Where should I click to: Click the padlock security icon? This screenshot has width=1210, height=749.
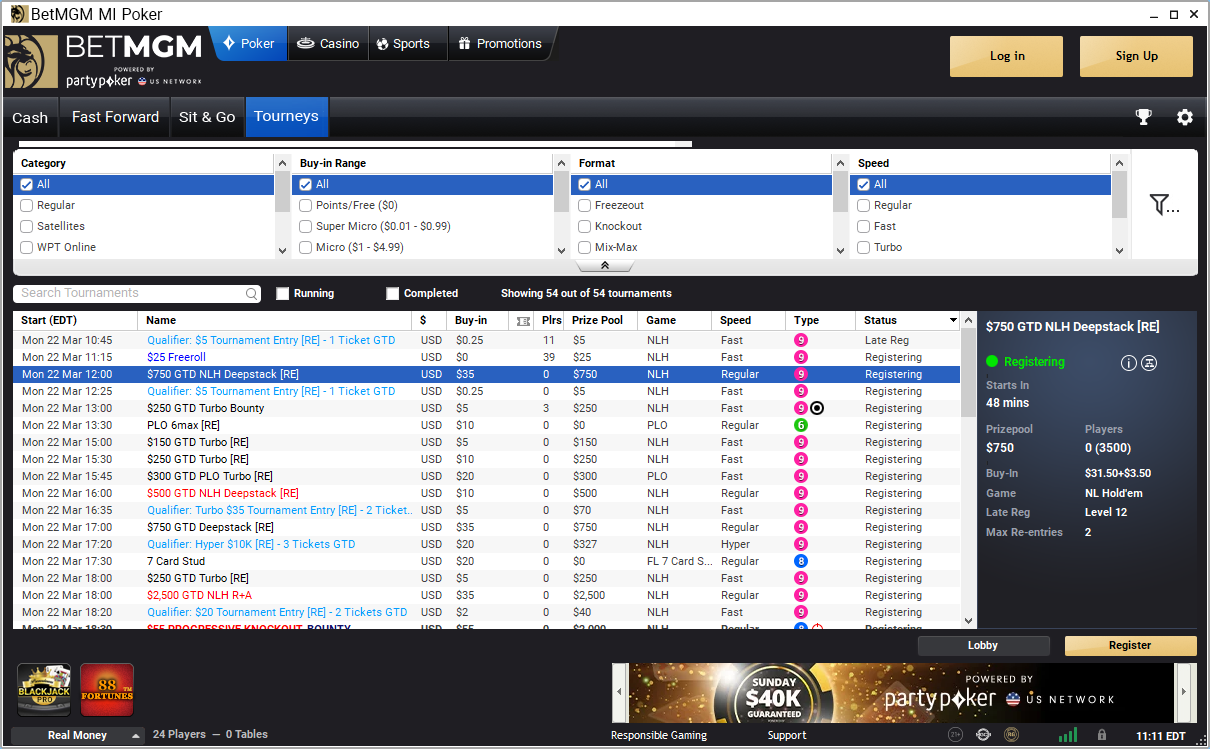tap(1102, 735)
